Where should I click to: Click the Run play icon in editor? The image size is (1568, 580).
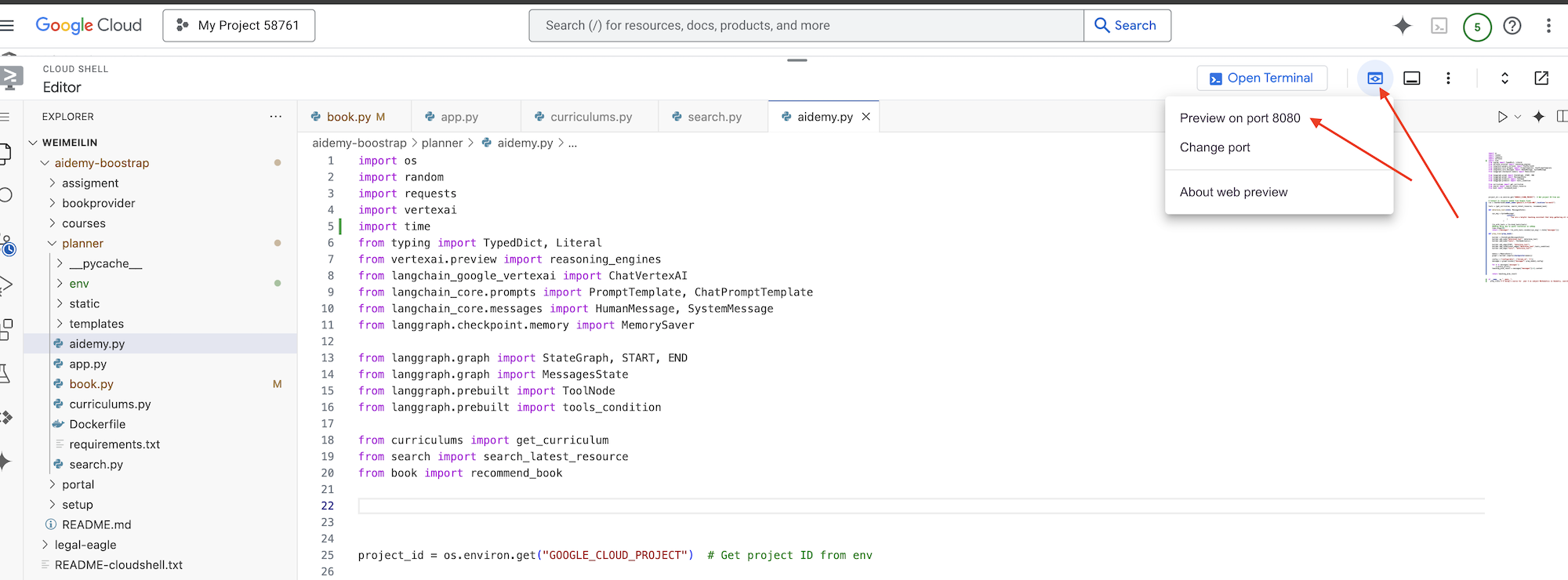[x=1502, y=117]
